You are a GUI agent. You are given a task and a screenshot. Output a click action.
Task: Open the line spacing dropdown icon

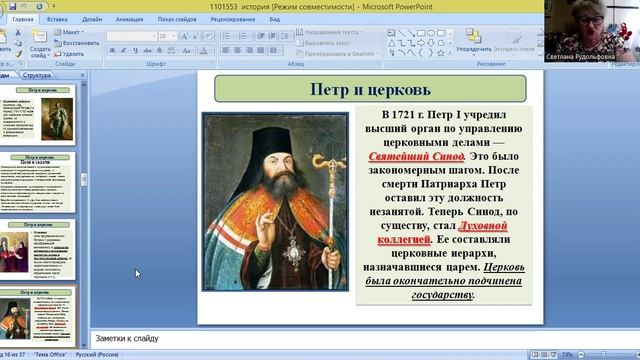pos(286,36)
